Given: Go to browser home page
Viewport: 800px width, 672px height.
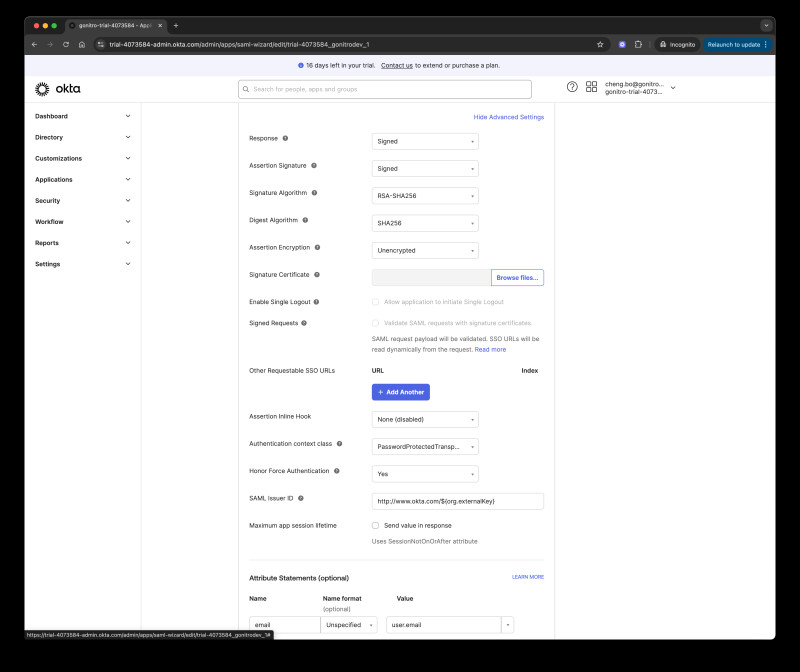Looking at the screenshot, I should [x=82, y=44].
